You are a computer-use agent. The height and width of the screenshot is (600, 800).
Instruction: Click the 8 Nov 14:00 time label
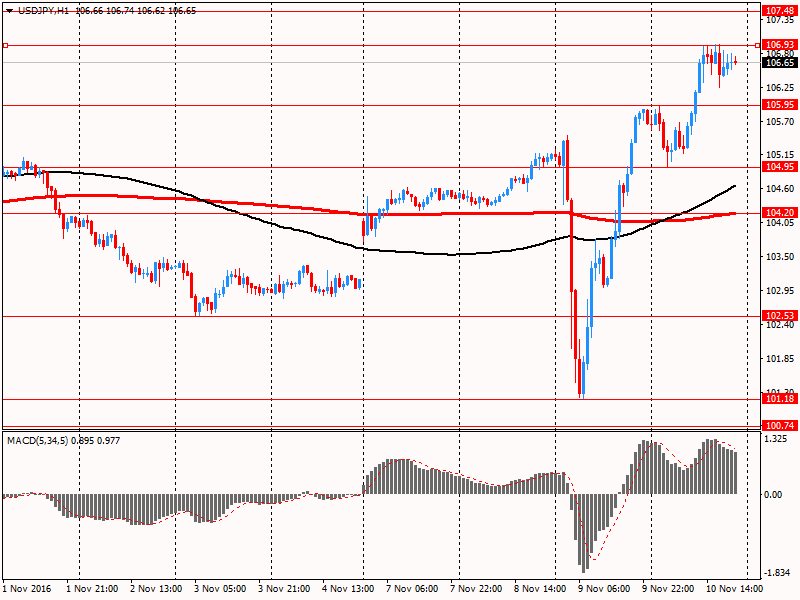coord(540,589)
